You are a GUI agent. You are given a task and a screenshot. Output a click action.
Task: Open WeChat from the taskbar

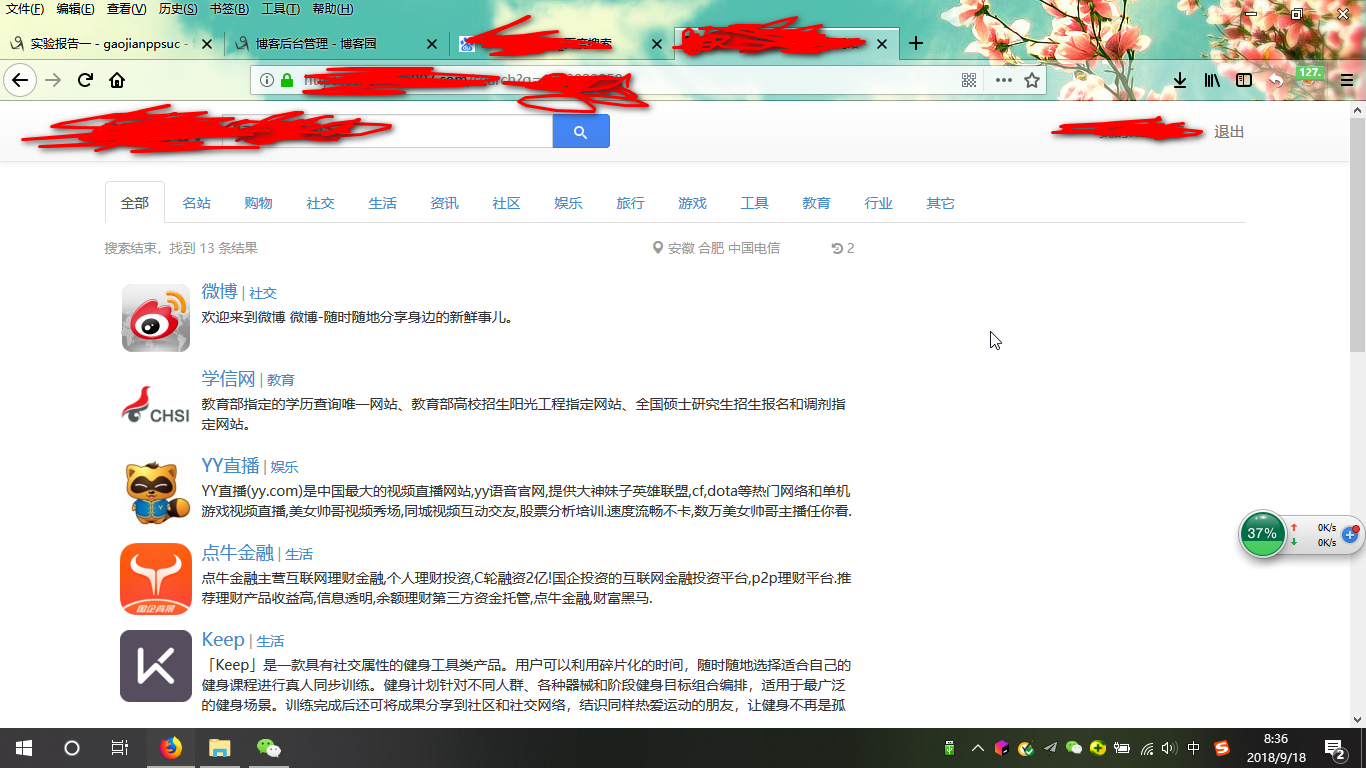(x=268, y=748)
